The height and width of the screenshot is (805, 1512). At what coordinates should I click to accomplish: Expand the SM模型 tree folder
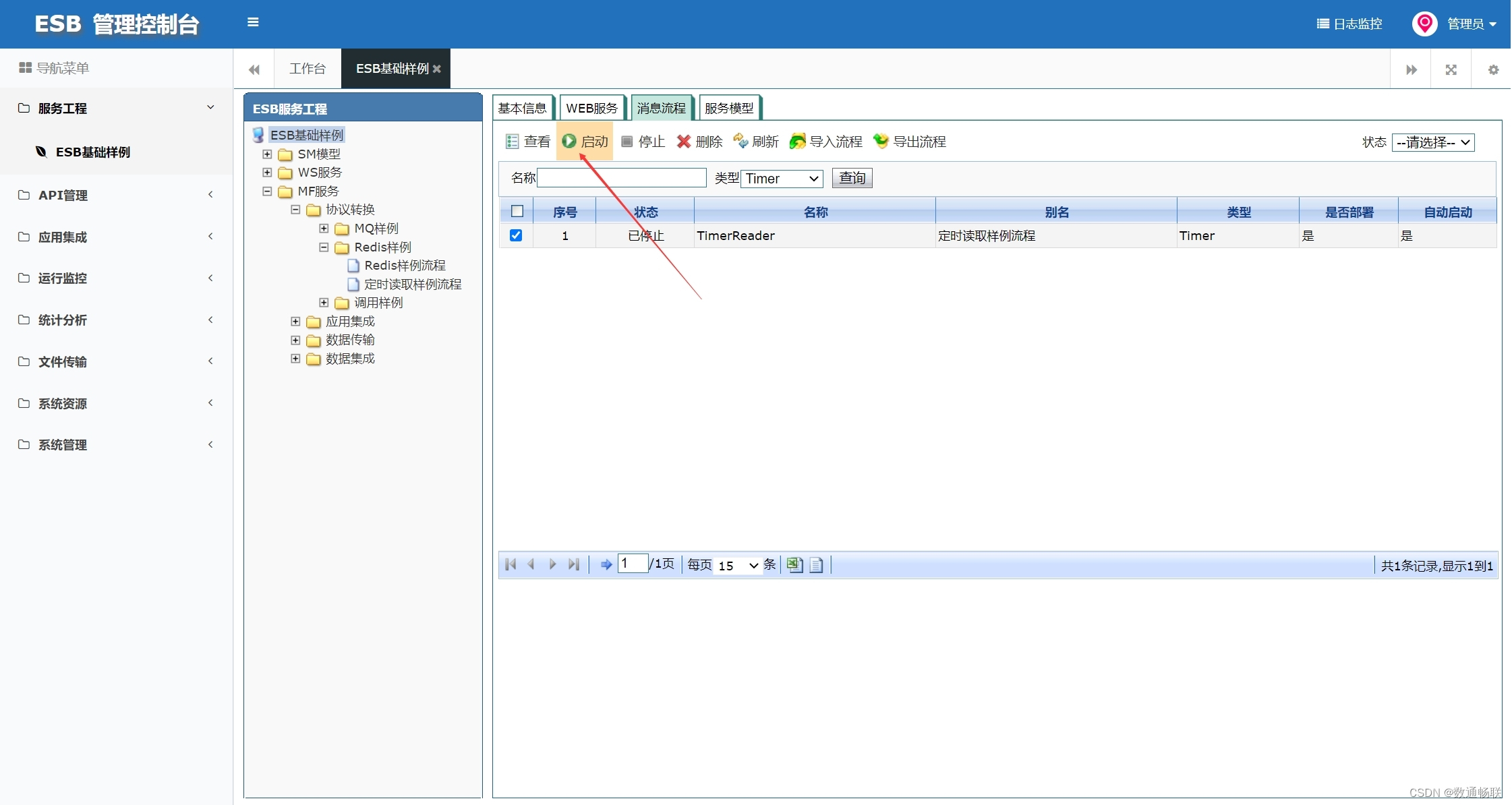(x=267, y=154)
